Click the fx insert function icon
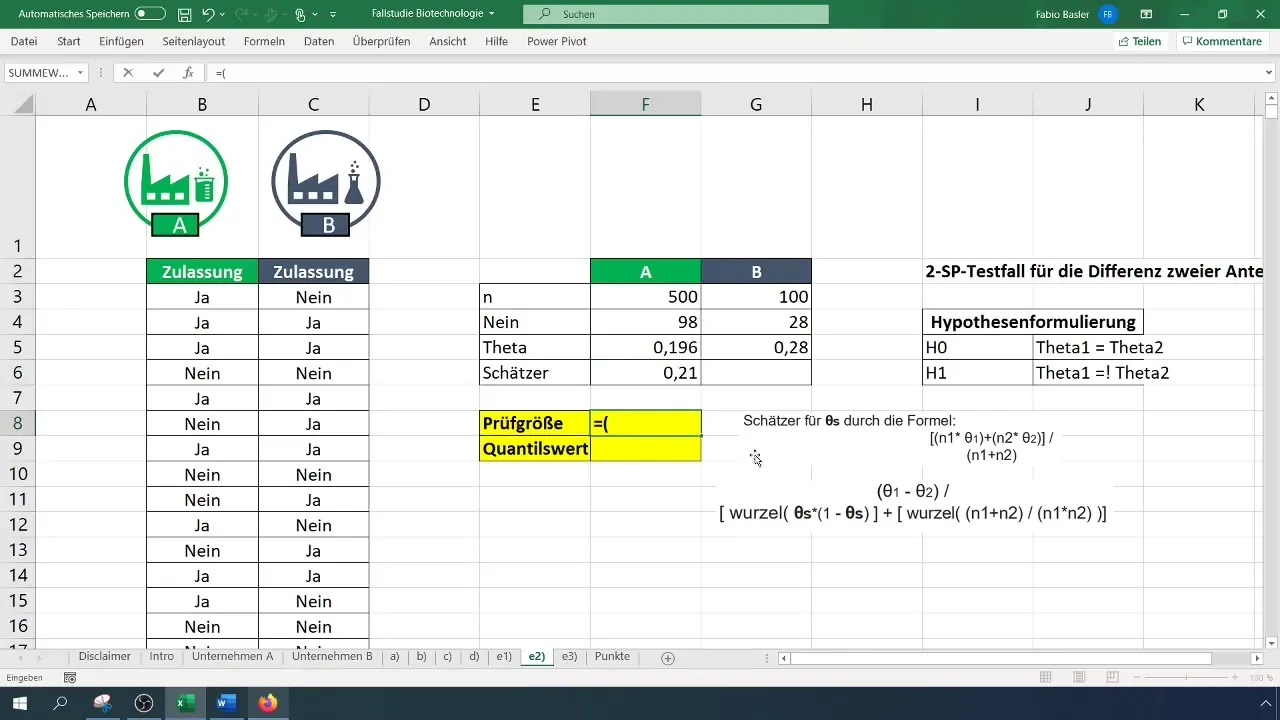The height and width of the screenshot is (720, 1280). (x=188, y=73)
